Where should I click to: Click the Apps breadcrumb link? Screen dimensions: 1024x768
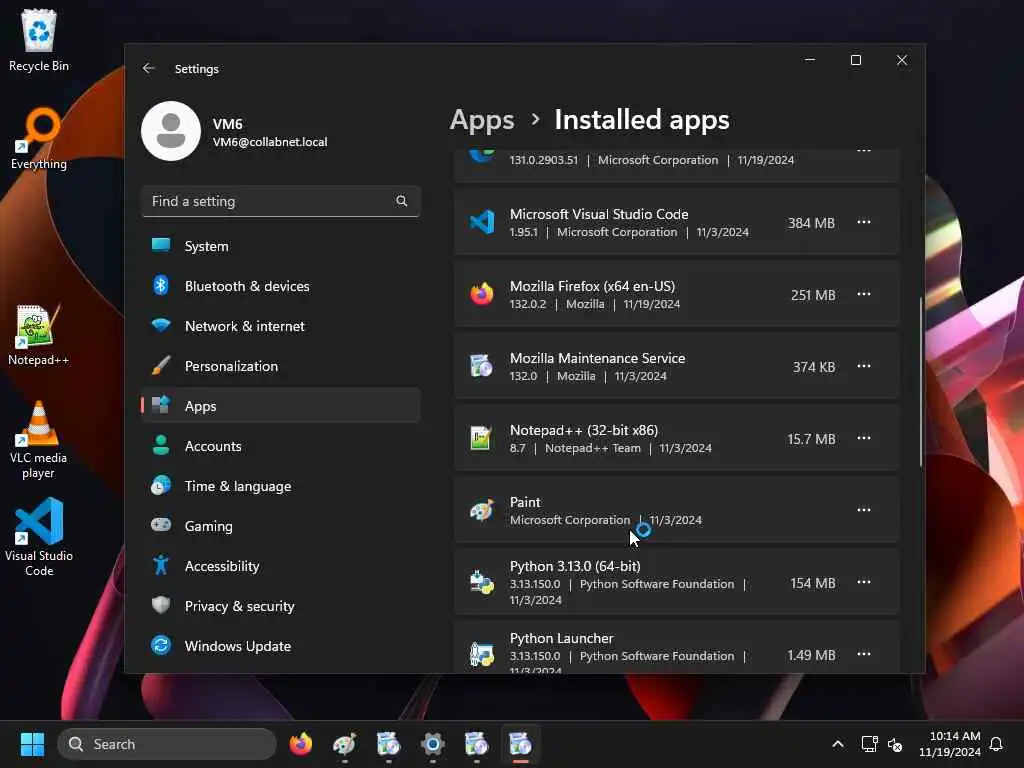pyautogui.click(x=482, y=120)
